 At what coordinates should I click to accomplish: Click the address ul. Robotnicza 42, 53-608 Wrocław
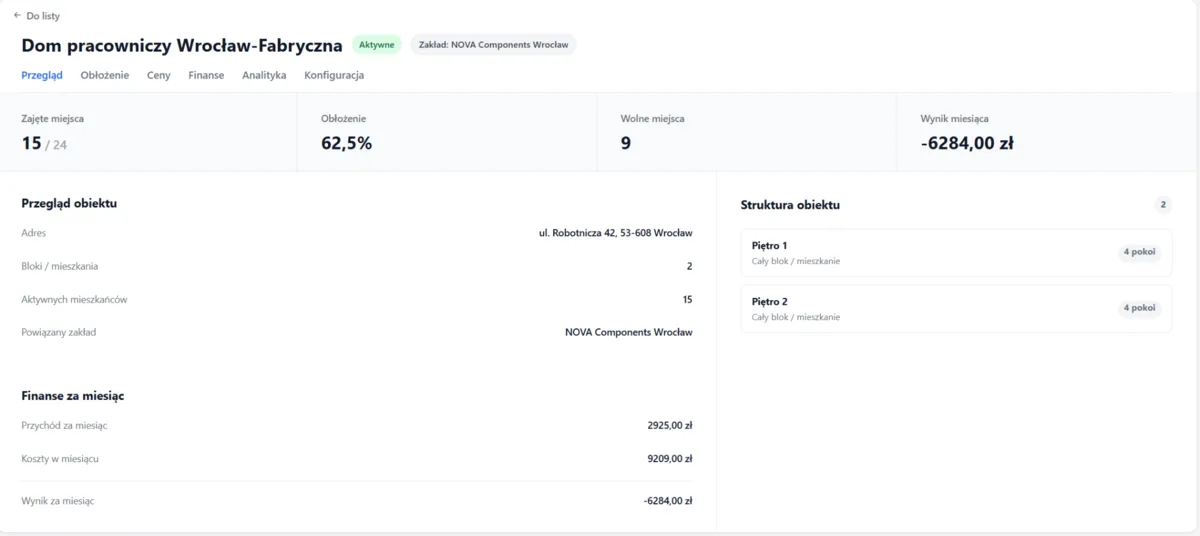point(615,233)
